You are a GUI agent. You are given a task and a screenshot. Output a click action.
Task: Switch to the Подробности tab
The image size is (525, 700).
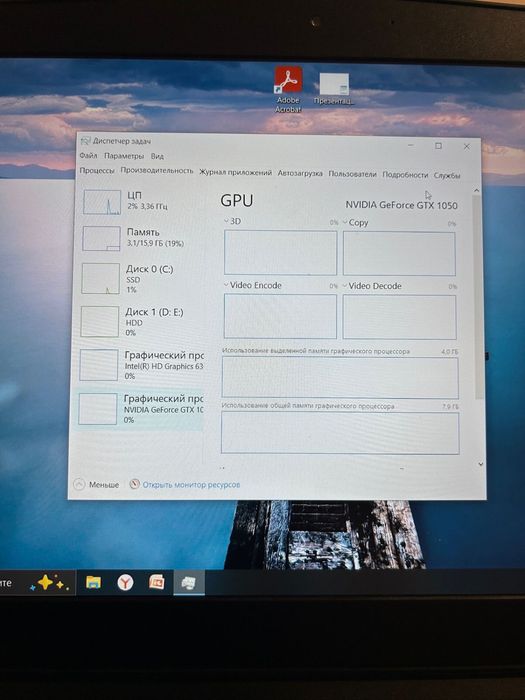pos(405,175)
